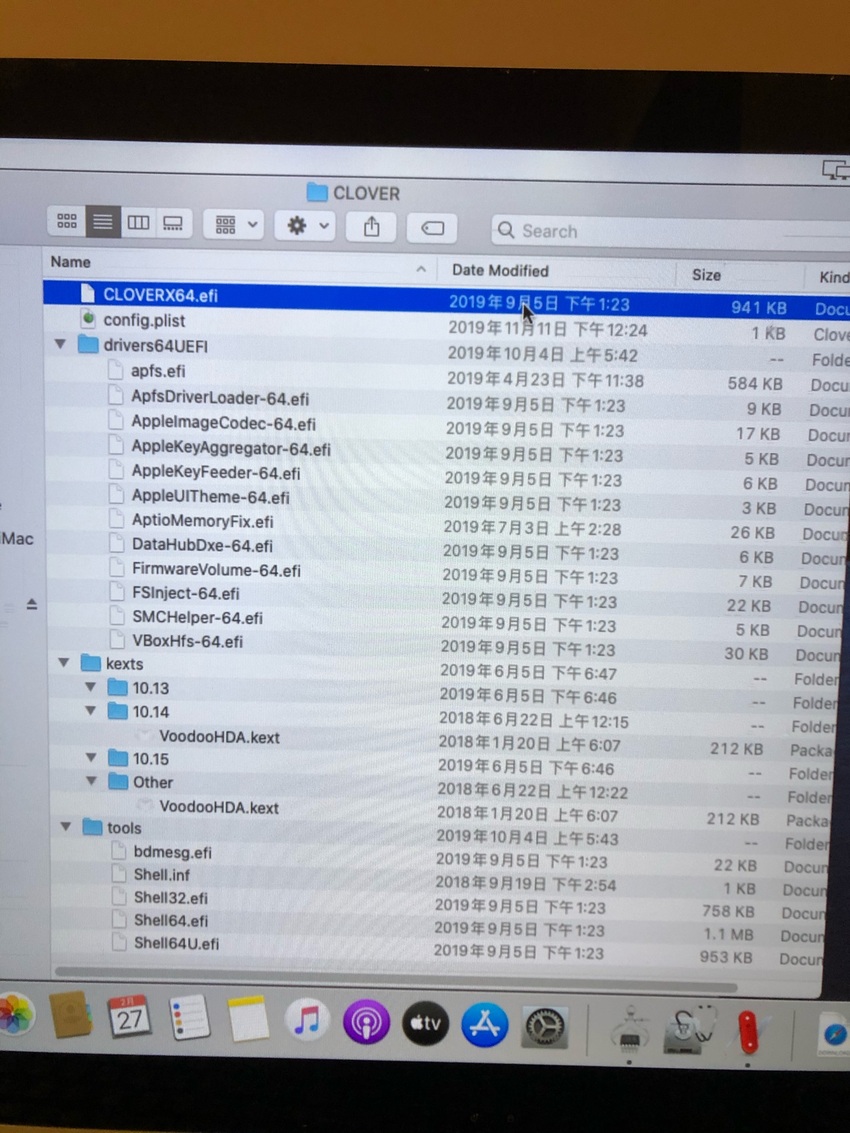The width and height of the screenshot is (850, 1133).
Task: Switch Finder to list view
Action: click(x=103, y=222)
